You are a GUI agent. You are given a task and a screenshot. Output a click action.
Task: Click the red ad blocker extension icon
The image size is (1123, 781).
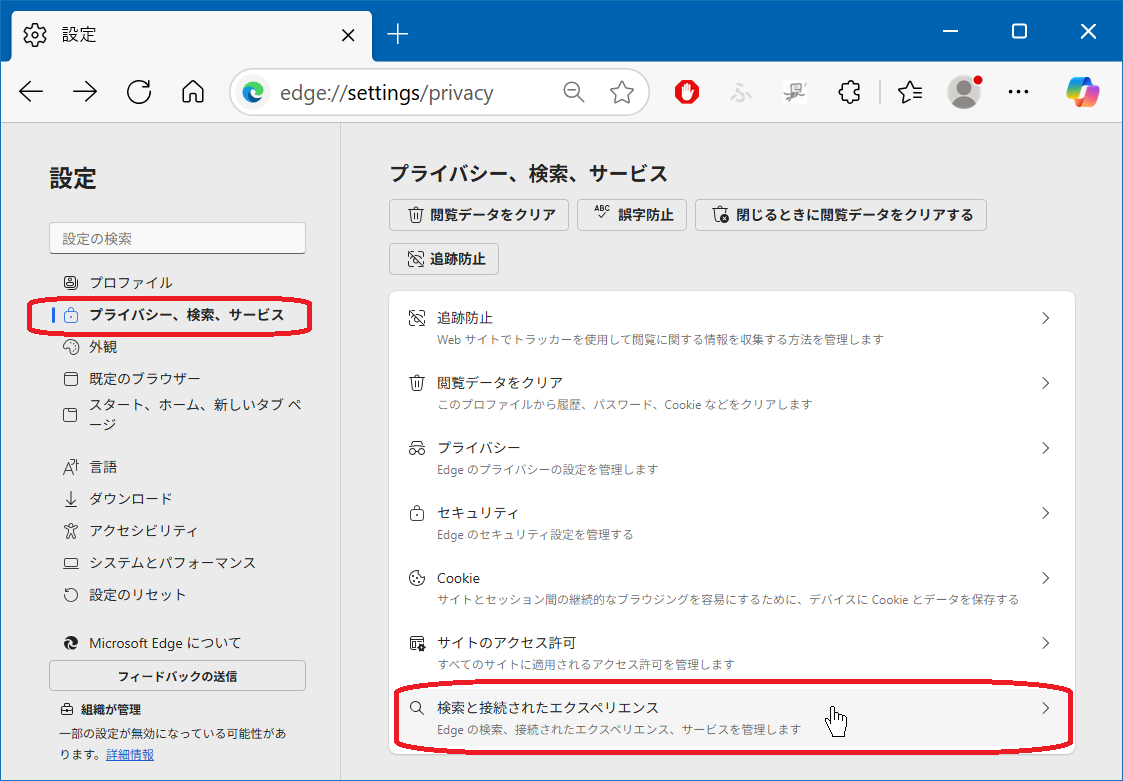686,93
